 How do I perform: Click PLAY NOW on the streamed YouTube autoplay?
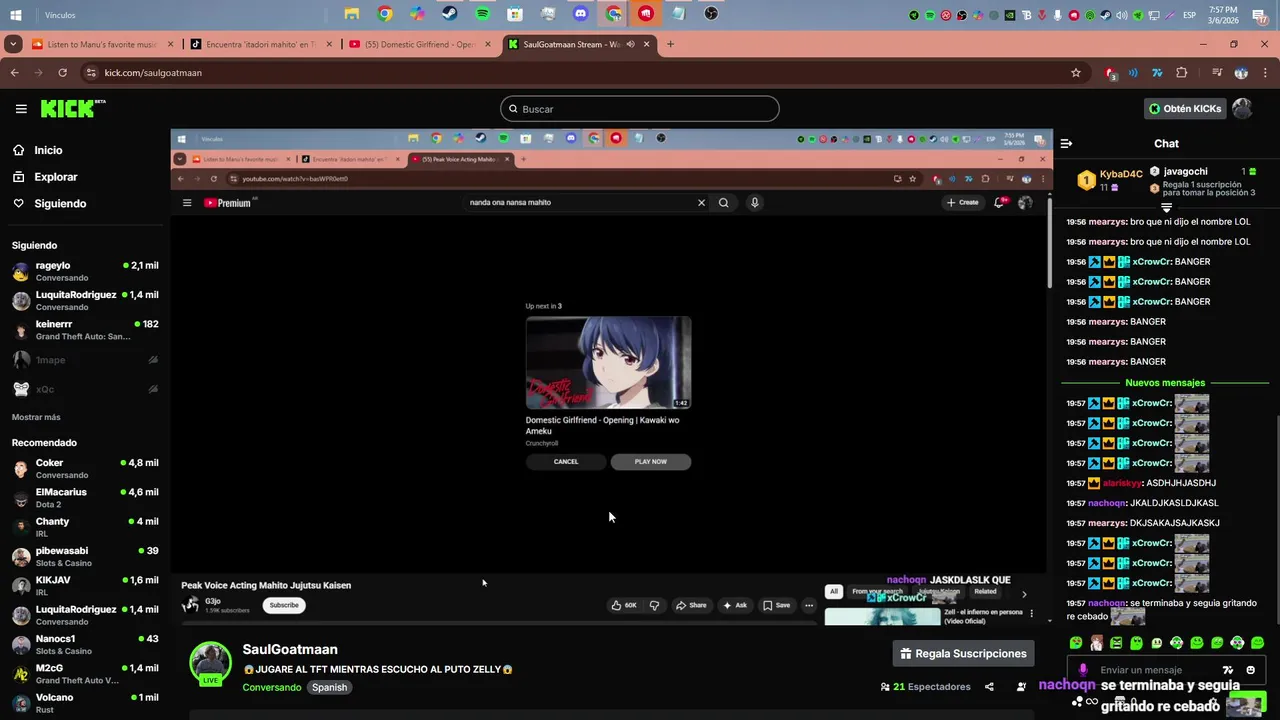tap(650, 462)
